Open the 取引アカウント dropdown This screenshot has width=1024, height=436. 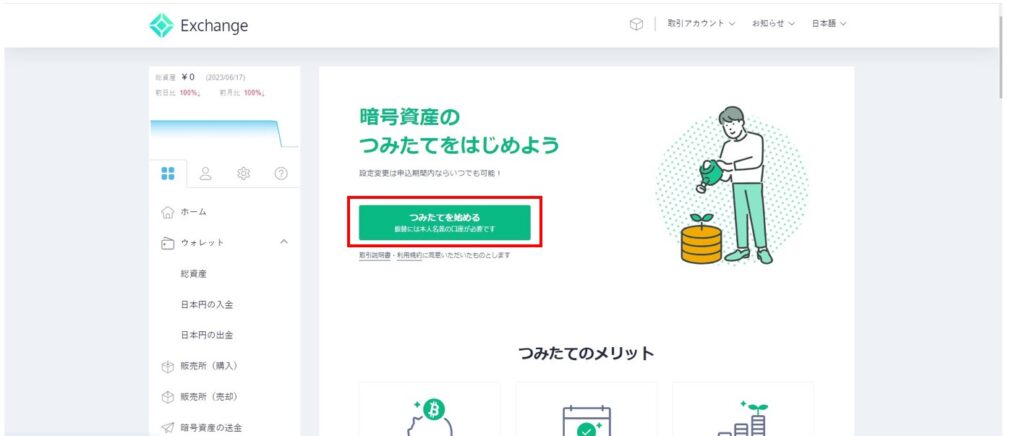click(x=701, y=23)
